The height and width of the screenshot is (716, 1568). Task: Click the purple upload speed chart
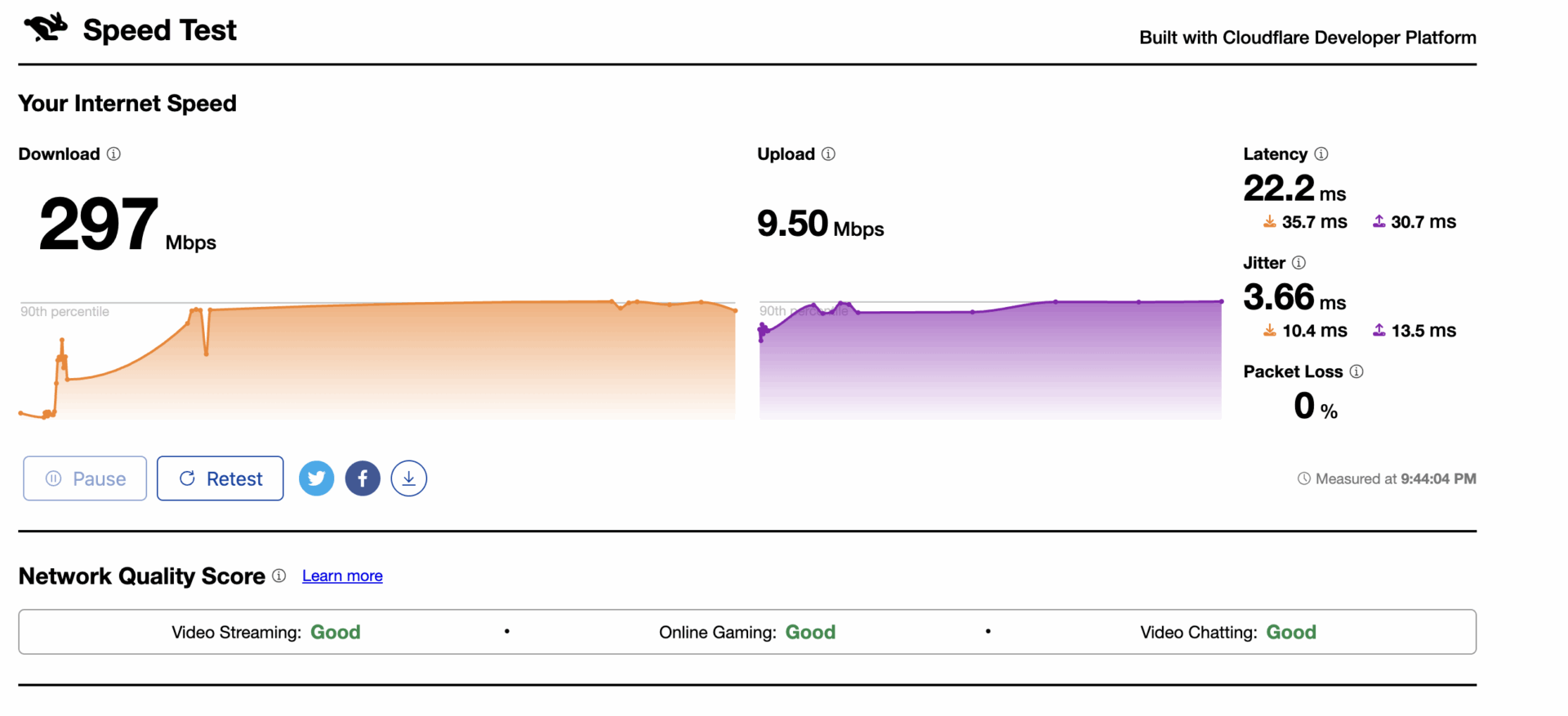(991, 359)
